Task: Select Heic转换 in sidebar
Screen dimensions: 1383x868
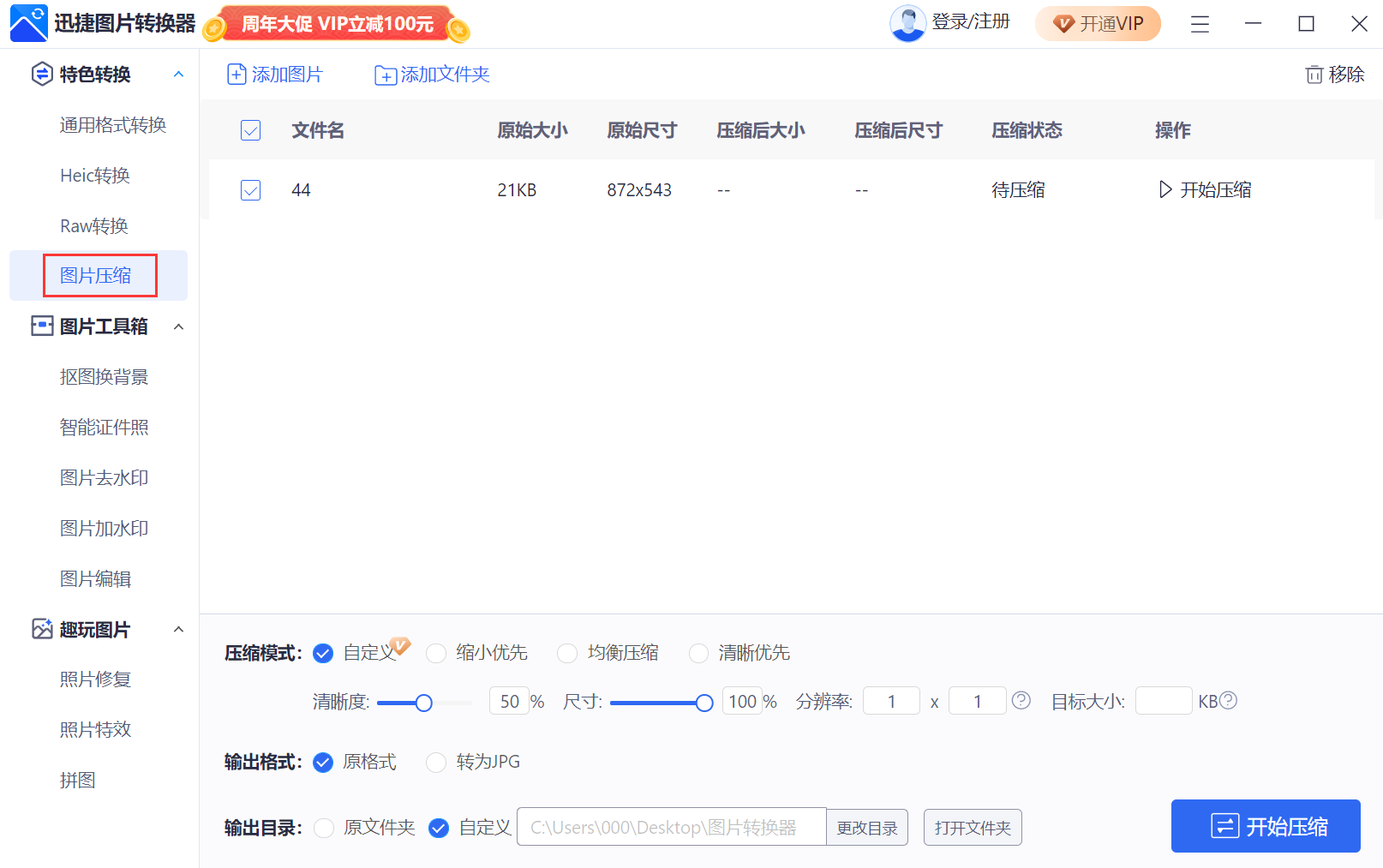Action: coord(95,176)
